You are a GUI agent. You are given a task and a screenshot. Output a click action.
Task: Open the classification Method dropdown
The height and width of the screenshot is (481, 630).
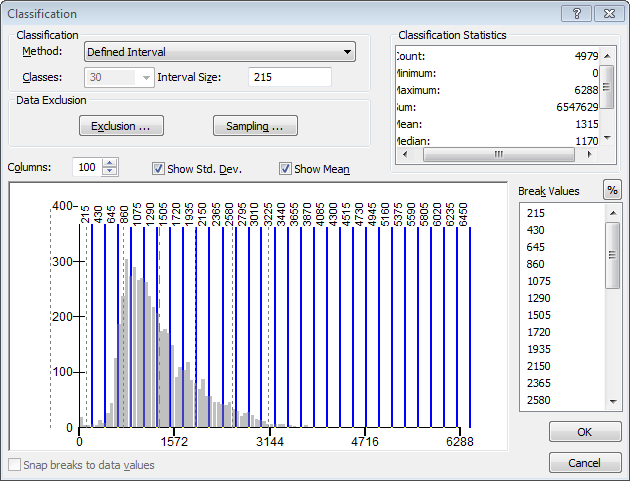pos(219,52)
